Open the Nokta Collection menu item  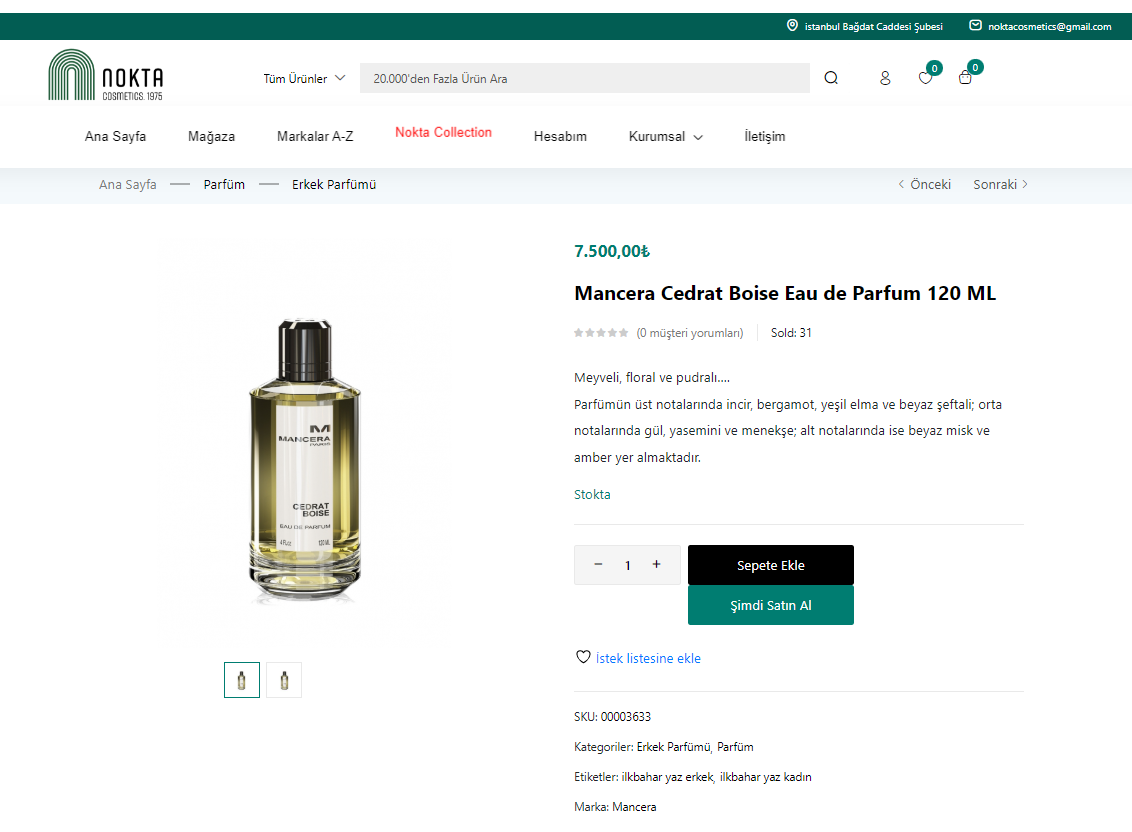pyautogui.click(x=443, y=132)
